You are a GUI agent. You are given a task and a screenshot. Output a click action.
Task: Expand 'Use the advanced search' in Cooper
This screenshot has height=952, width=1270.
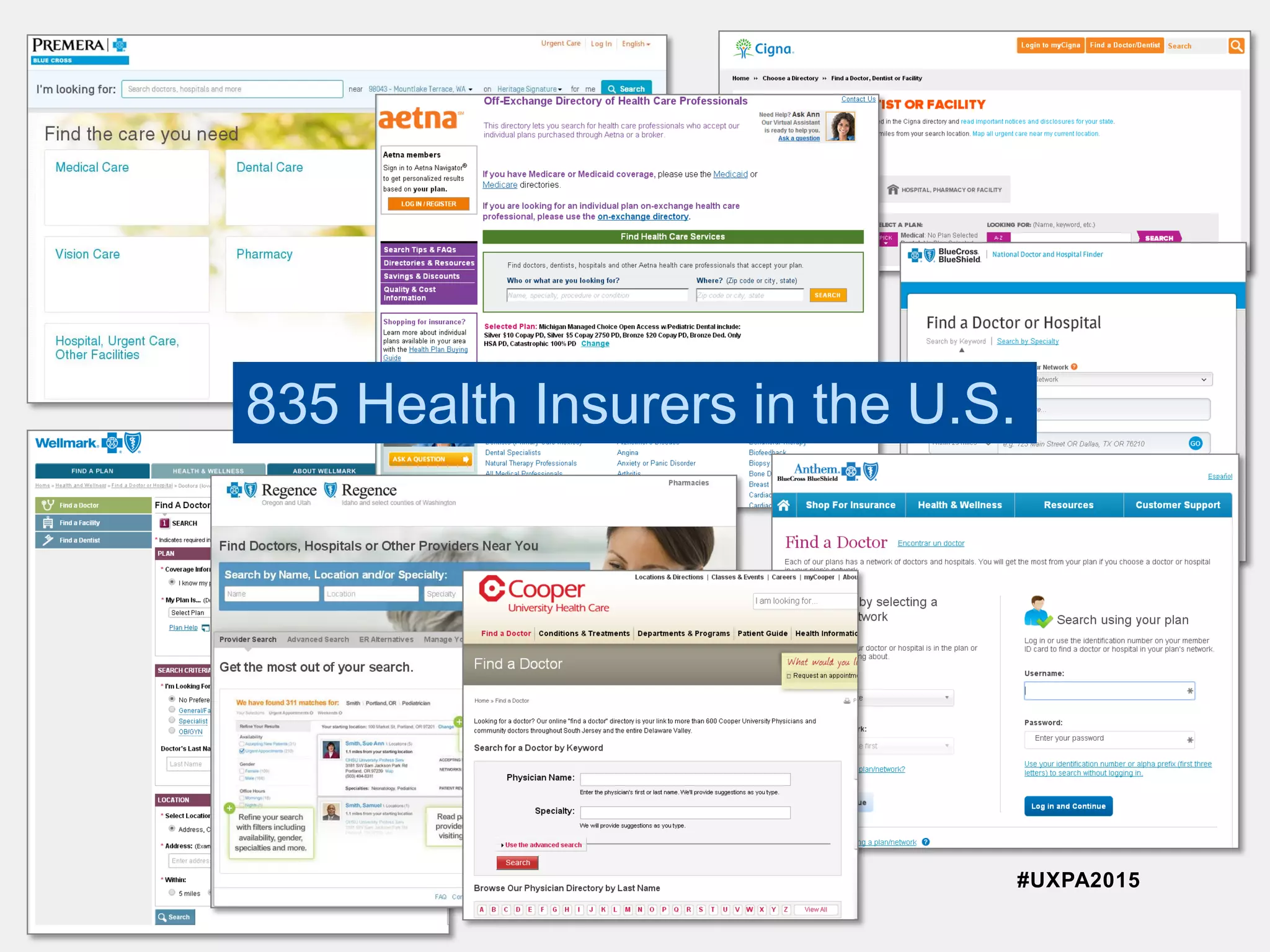tap(541, 845)
